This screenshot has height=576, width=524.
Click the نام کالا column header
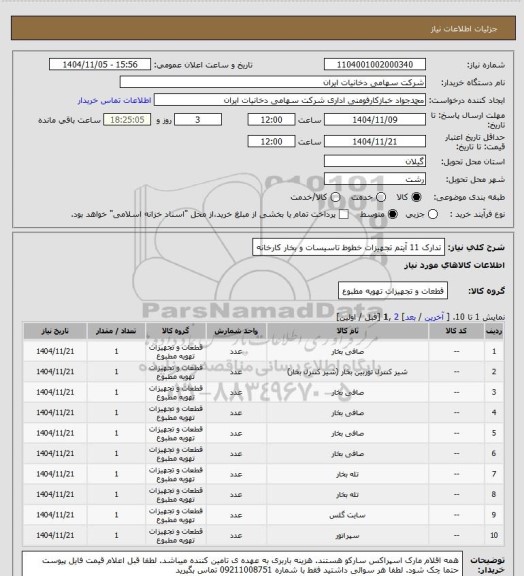pos(347,331)
